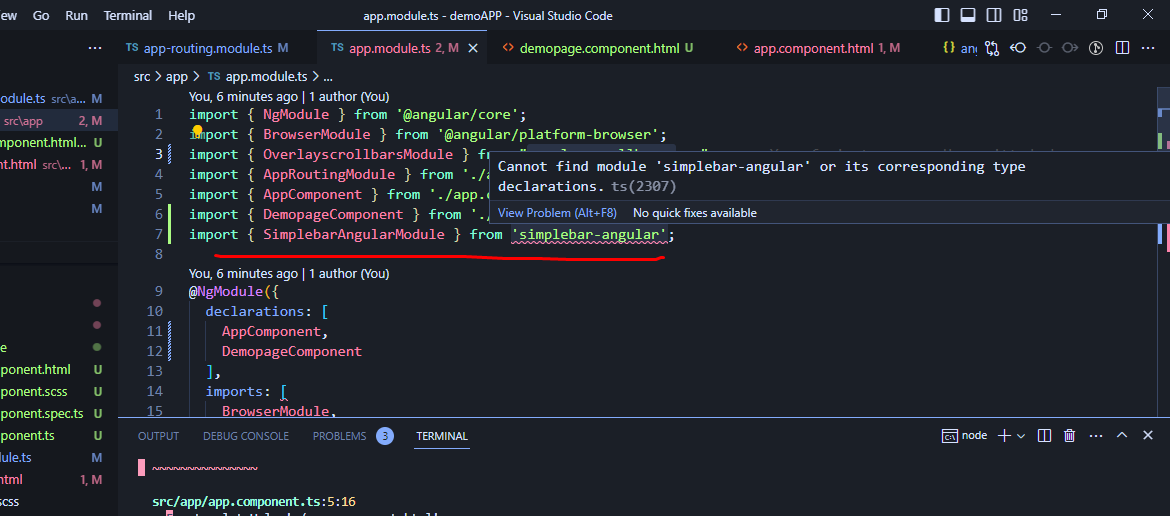Open terminal panel more actions ellipsis
Viewport: 1170px width, 516px height.
(x=1095, y=435)
